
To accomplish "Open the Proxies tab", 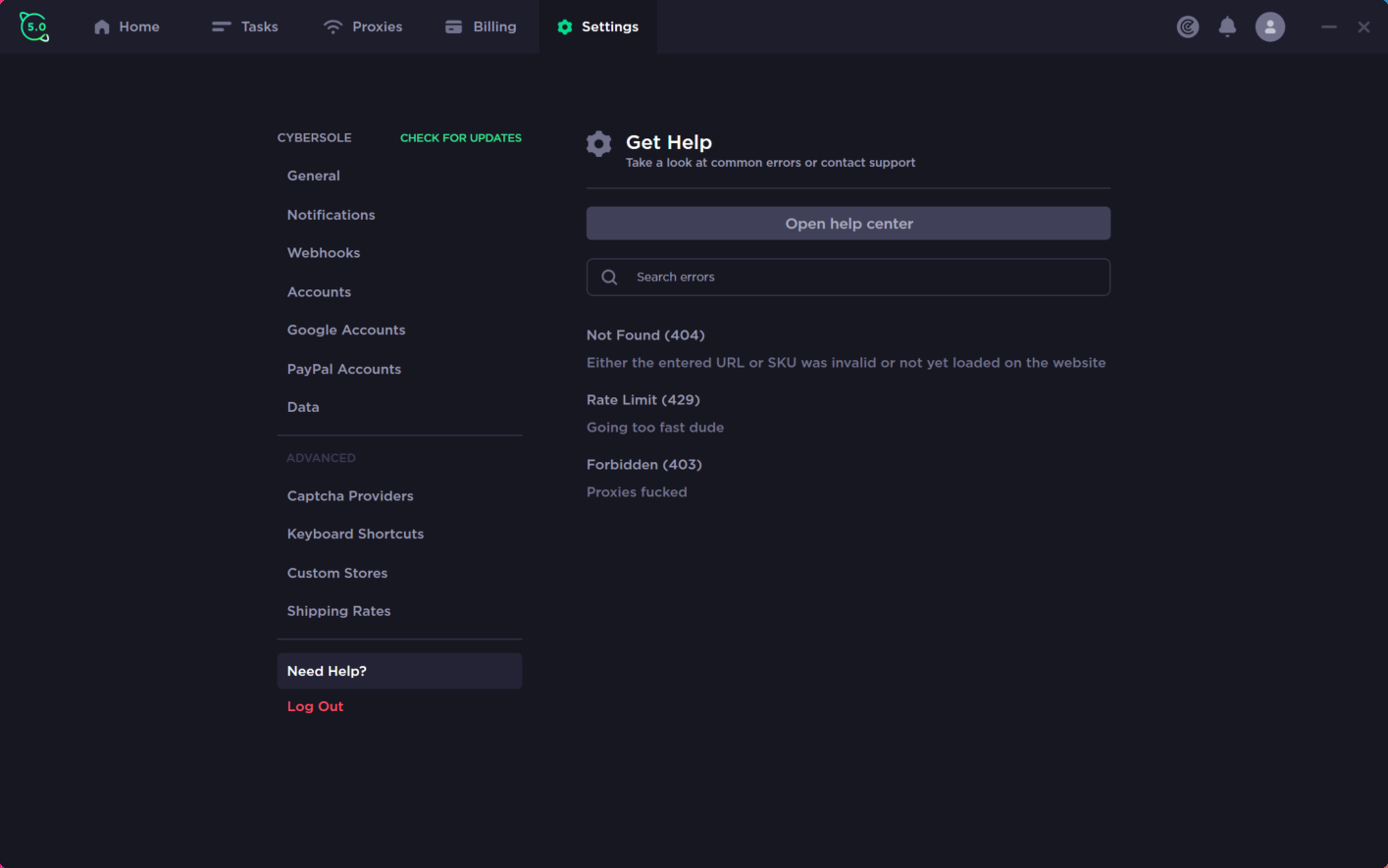I will click(x=363, y=26).
